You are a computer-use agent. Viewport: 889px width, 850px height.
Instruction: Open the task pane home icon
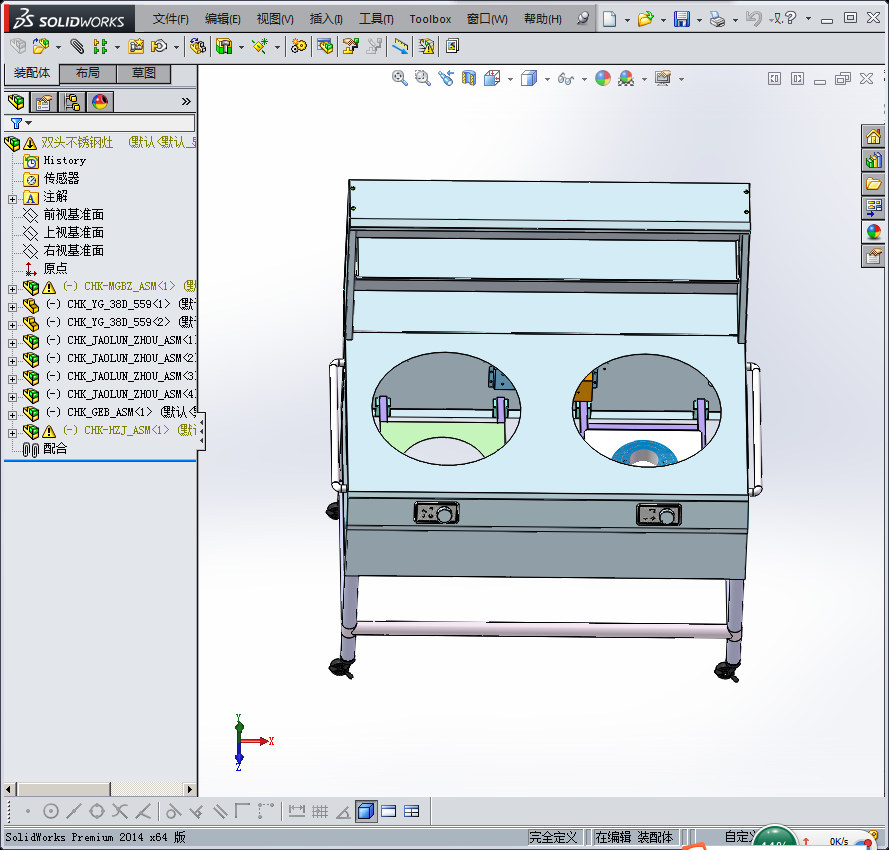873,137
